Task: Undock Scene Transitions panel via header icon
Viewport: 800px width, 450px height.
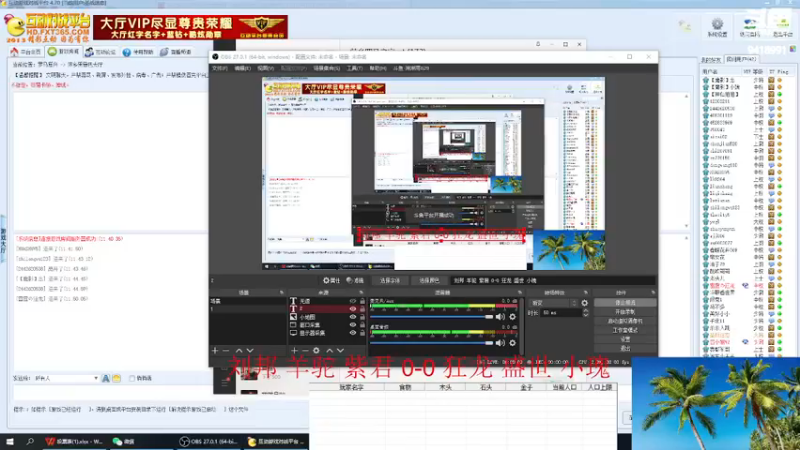Action: coord(585,292)
